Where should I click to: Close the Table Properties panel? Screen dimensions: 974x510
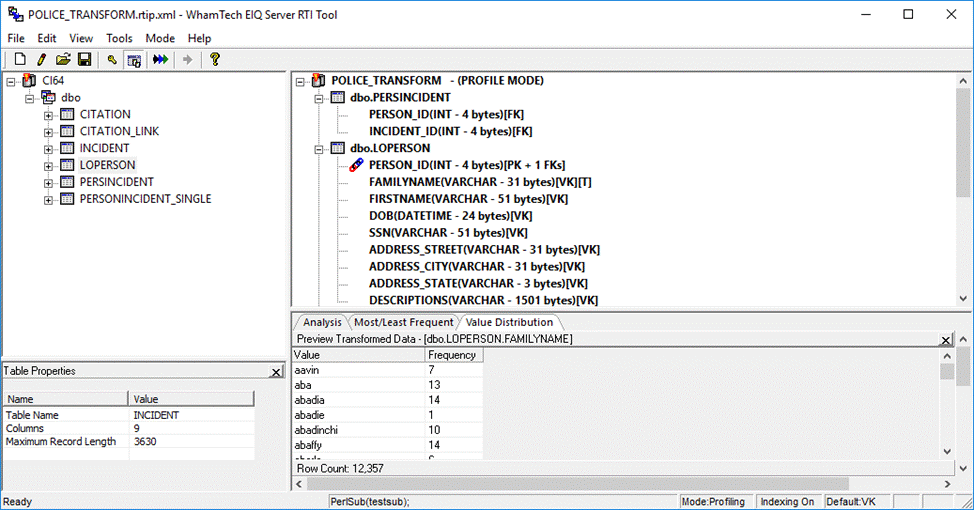276,372
